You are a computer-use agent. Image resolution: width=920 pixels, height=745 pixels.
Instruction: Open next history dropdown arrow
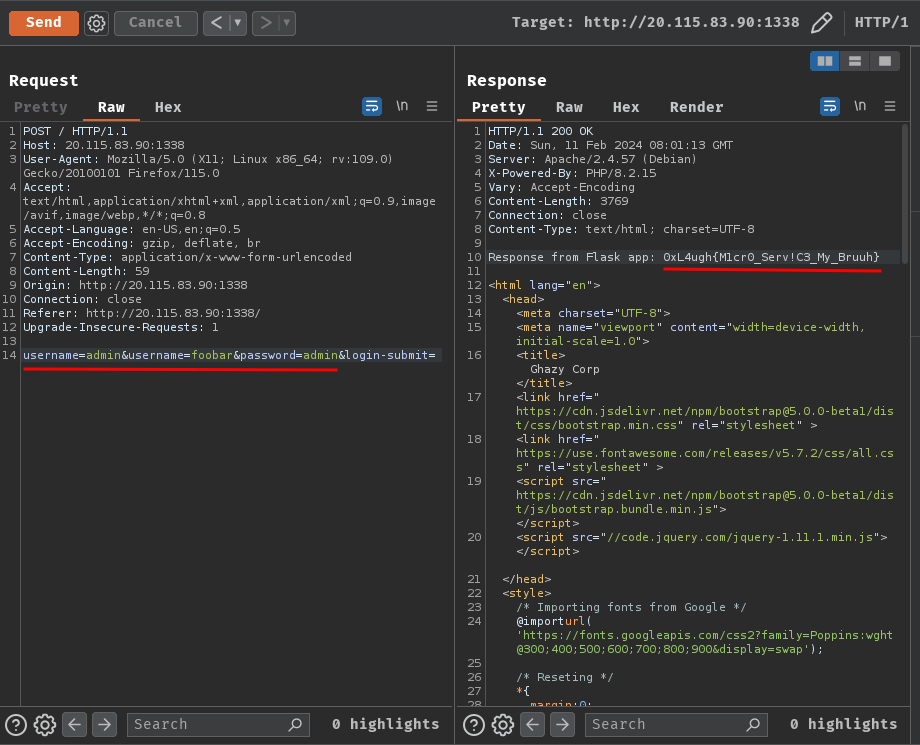coord(287,23)
